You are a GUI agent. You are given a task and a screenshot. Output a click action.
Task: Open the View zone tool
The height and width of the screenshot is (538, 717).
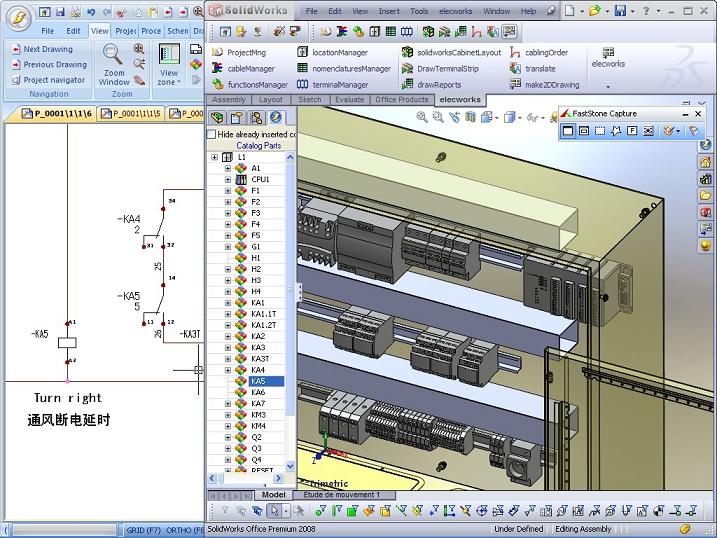coord(169,64)
